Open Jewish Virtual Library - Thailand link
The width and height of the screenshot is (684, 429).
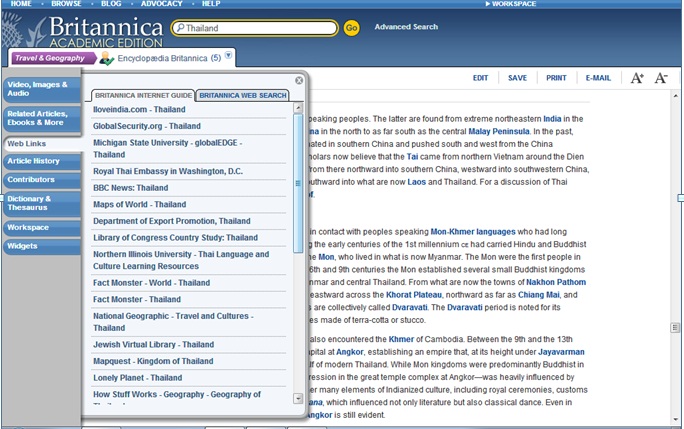point(154,345)
